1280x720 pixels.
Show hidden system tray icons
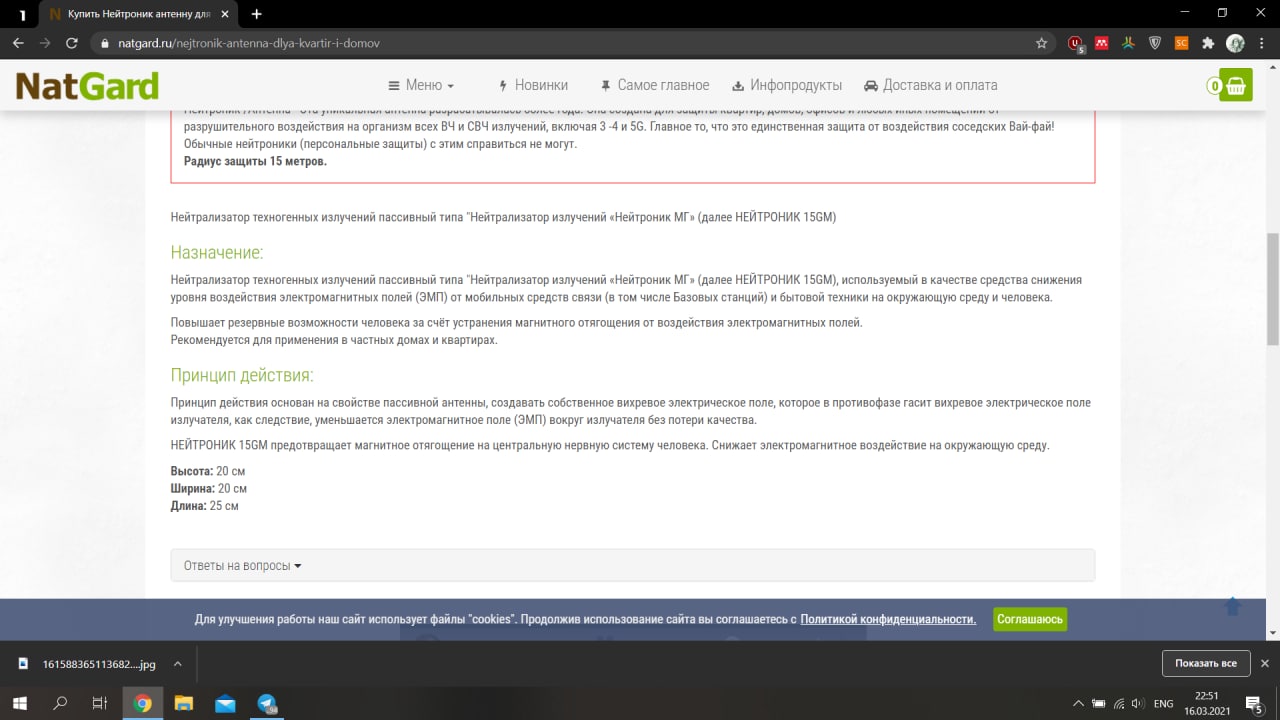tap(1077, 704)
